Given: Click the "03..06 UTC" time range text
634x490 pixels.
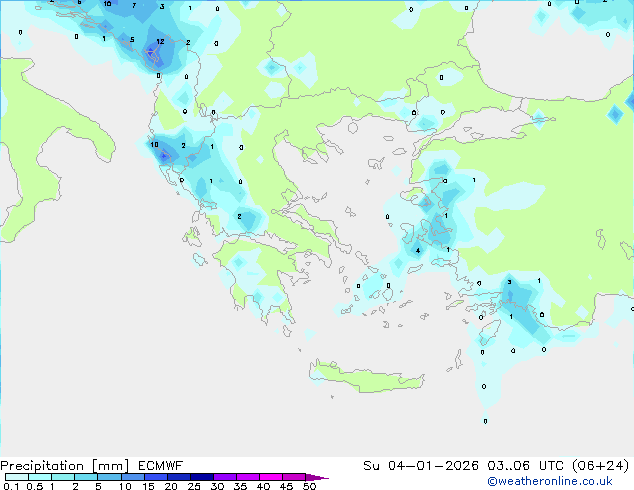Looking at the screenshot, I should [524, 466].
